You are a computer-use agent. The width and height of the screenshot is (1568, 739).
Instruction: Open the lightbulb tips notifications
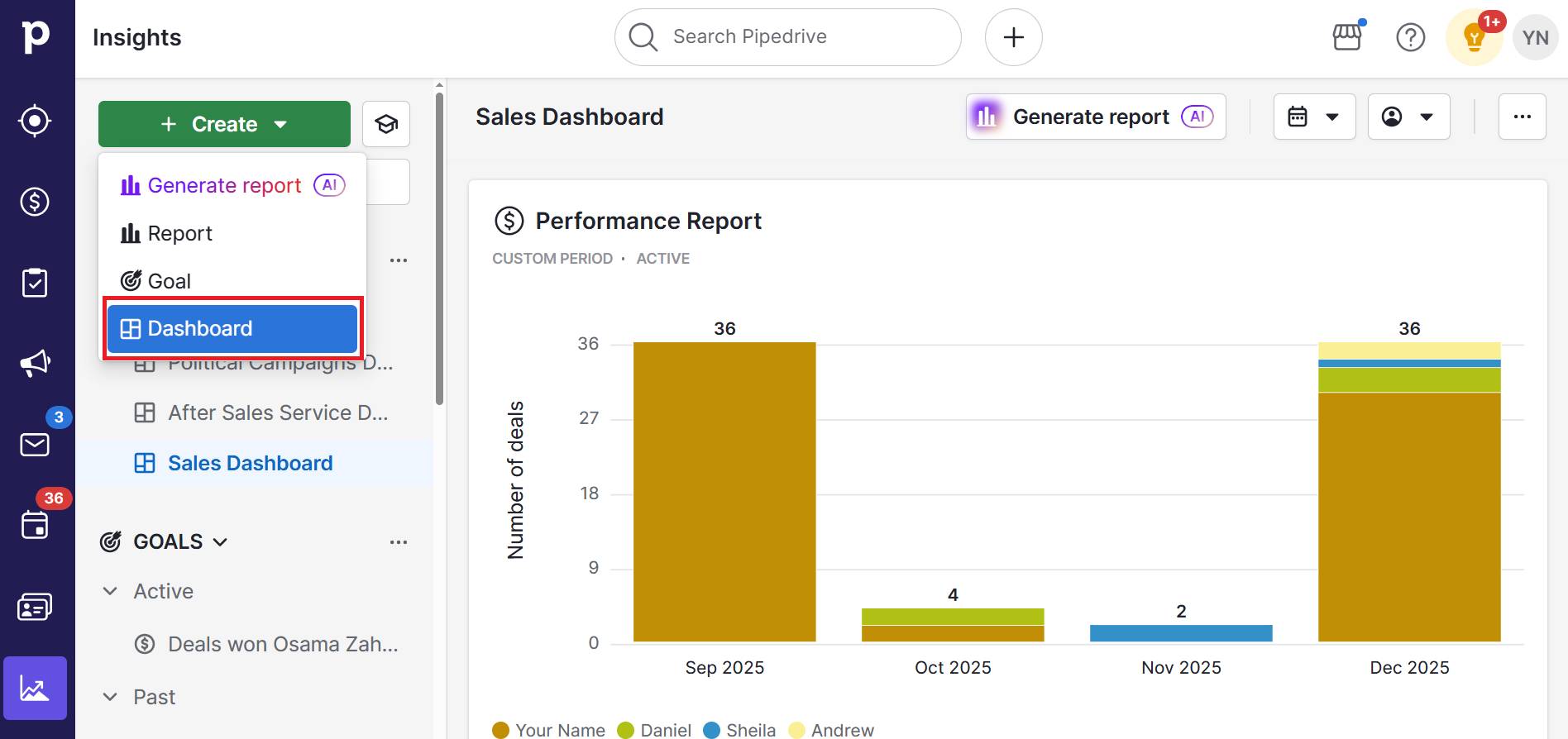click(x=1474, y=37)
